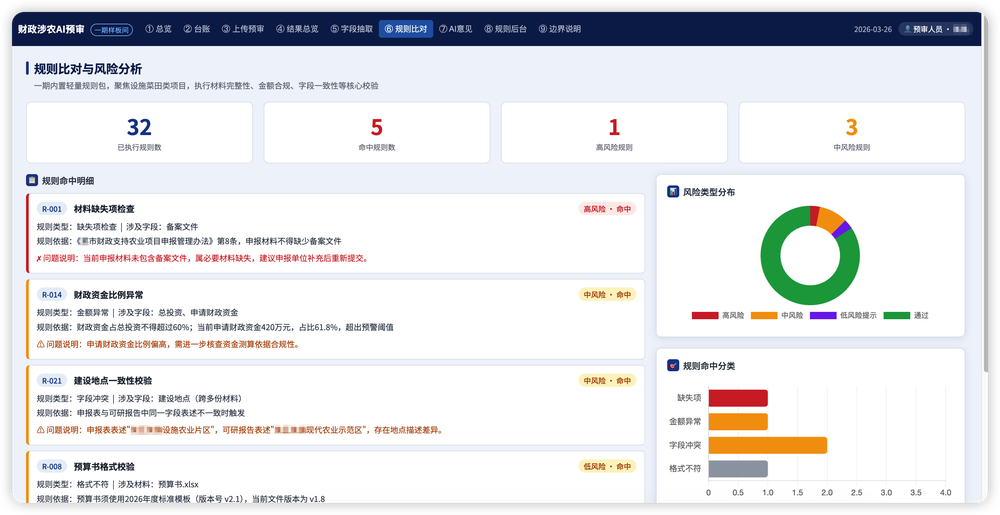Select the ⑤ 字段抽取 tab
This screenshot has width=1000, height=515.
pyautogui.click(x=351, y=29)
